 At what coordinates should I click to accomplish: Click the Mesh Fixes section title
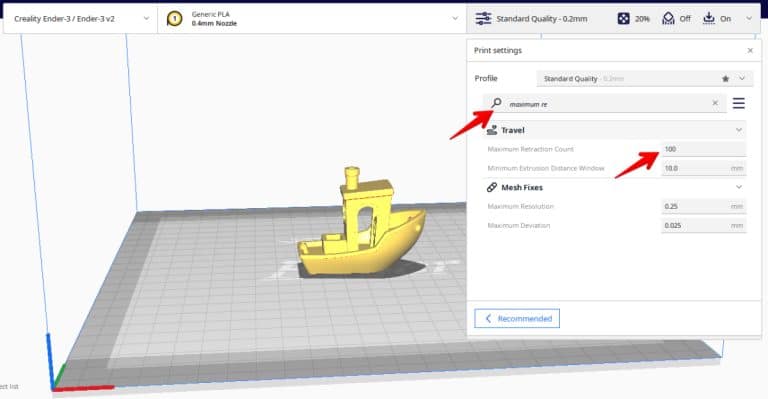(x=522, y=187)
